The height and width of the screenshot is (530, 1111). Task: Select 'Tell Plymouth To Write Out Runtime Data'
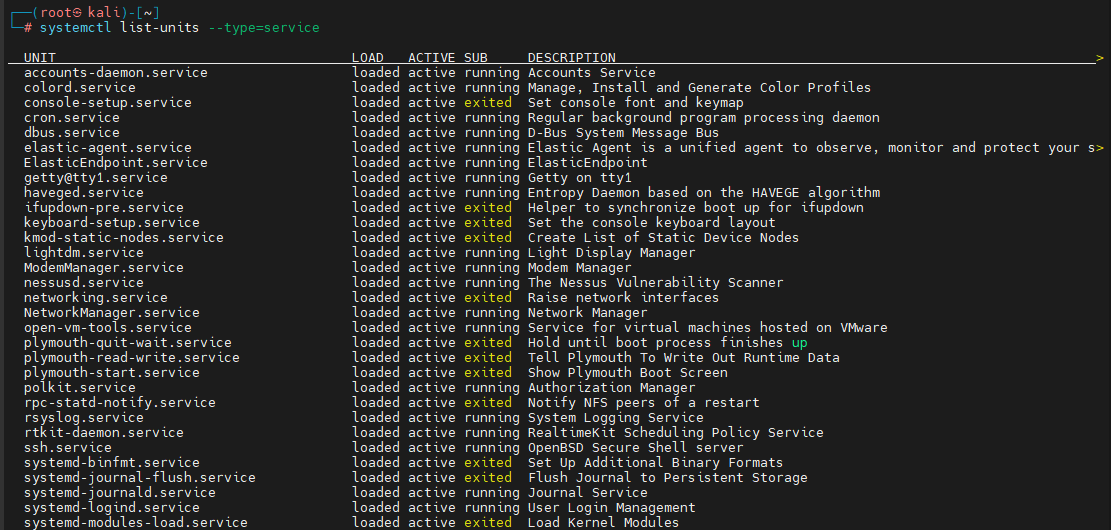pos(684,358)
